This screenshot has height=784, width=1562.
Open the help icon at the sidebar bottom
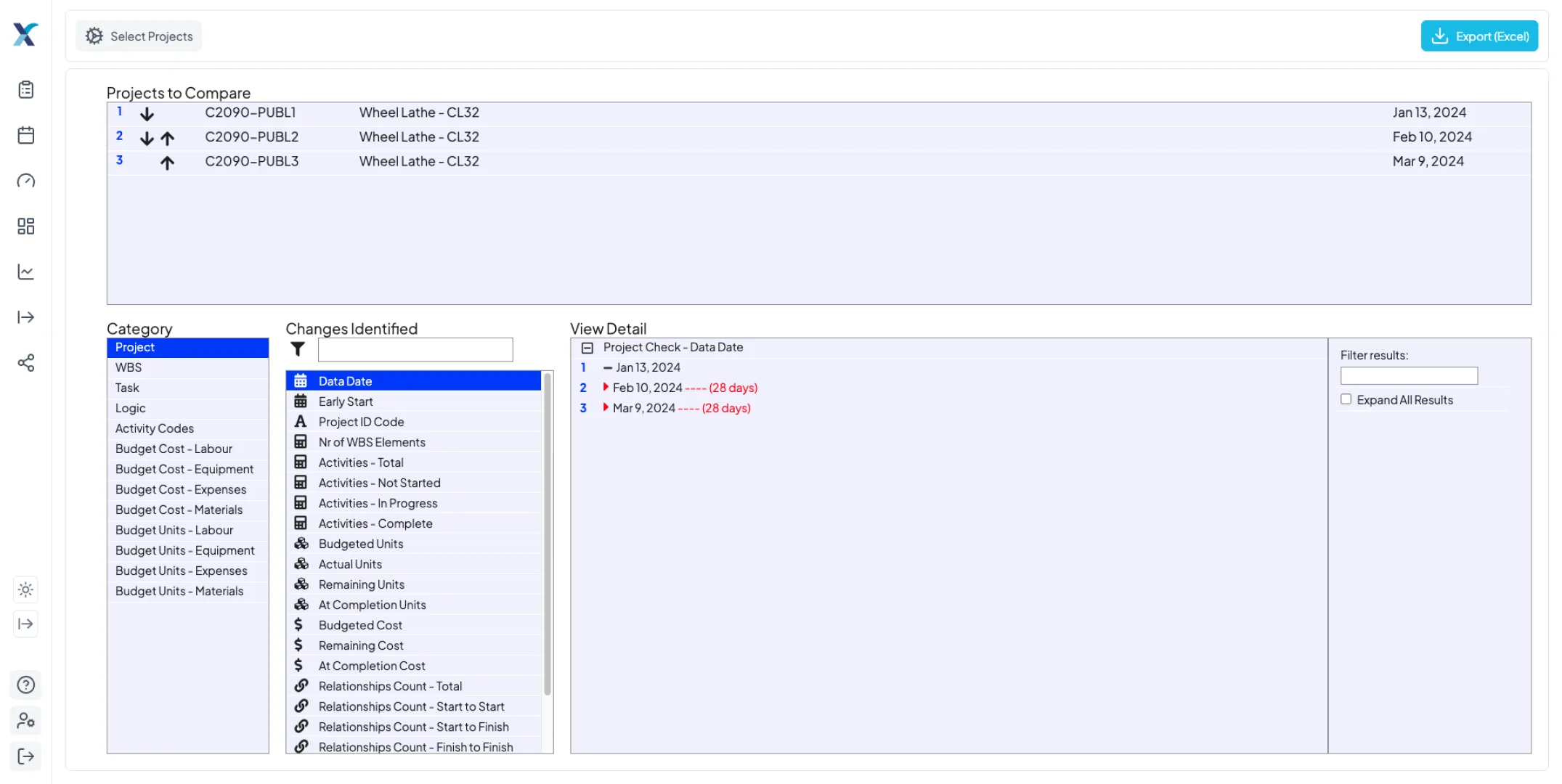coord(25,685)
